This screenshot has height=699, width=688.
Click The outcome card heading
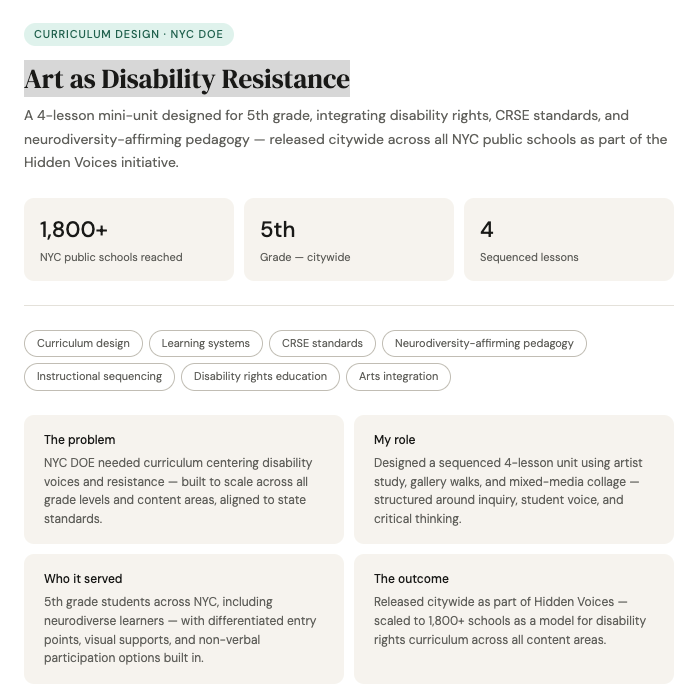[411, 579]
